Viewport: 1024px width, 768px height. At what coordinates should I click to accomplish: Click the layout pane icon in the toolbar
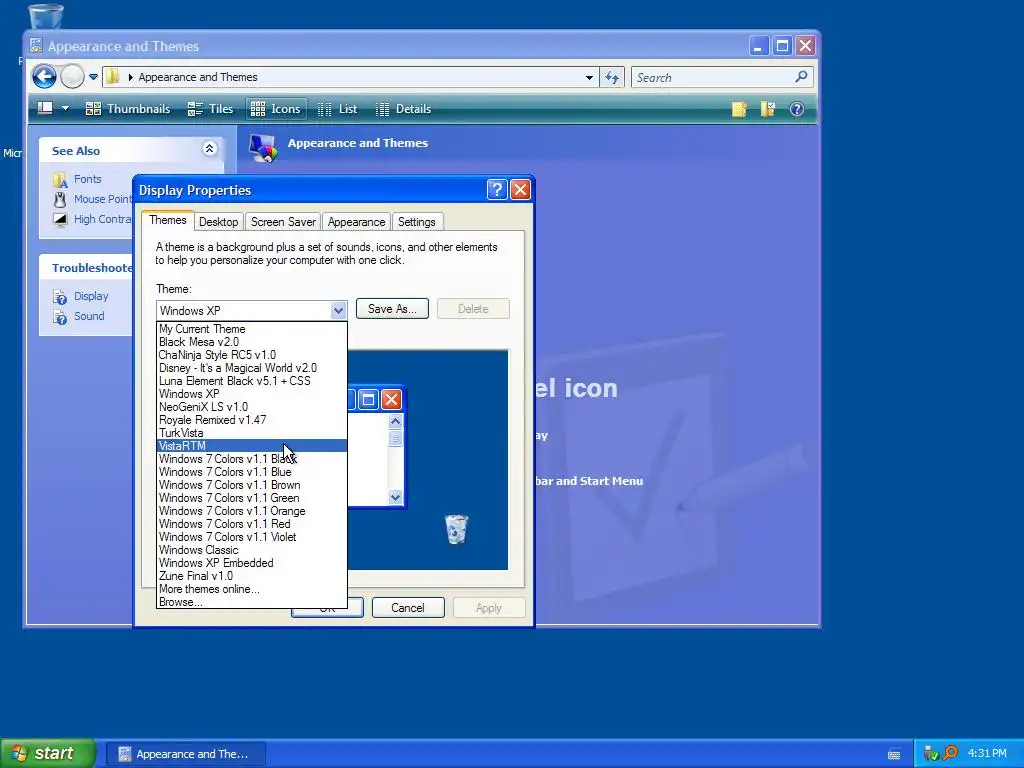[45, 108]
